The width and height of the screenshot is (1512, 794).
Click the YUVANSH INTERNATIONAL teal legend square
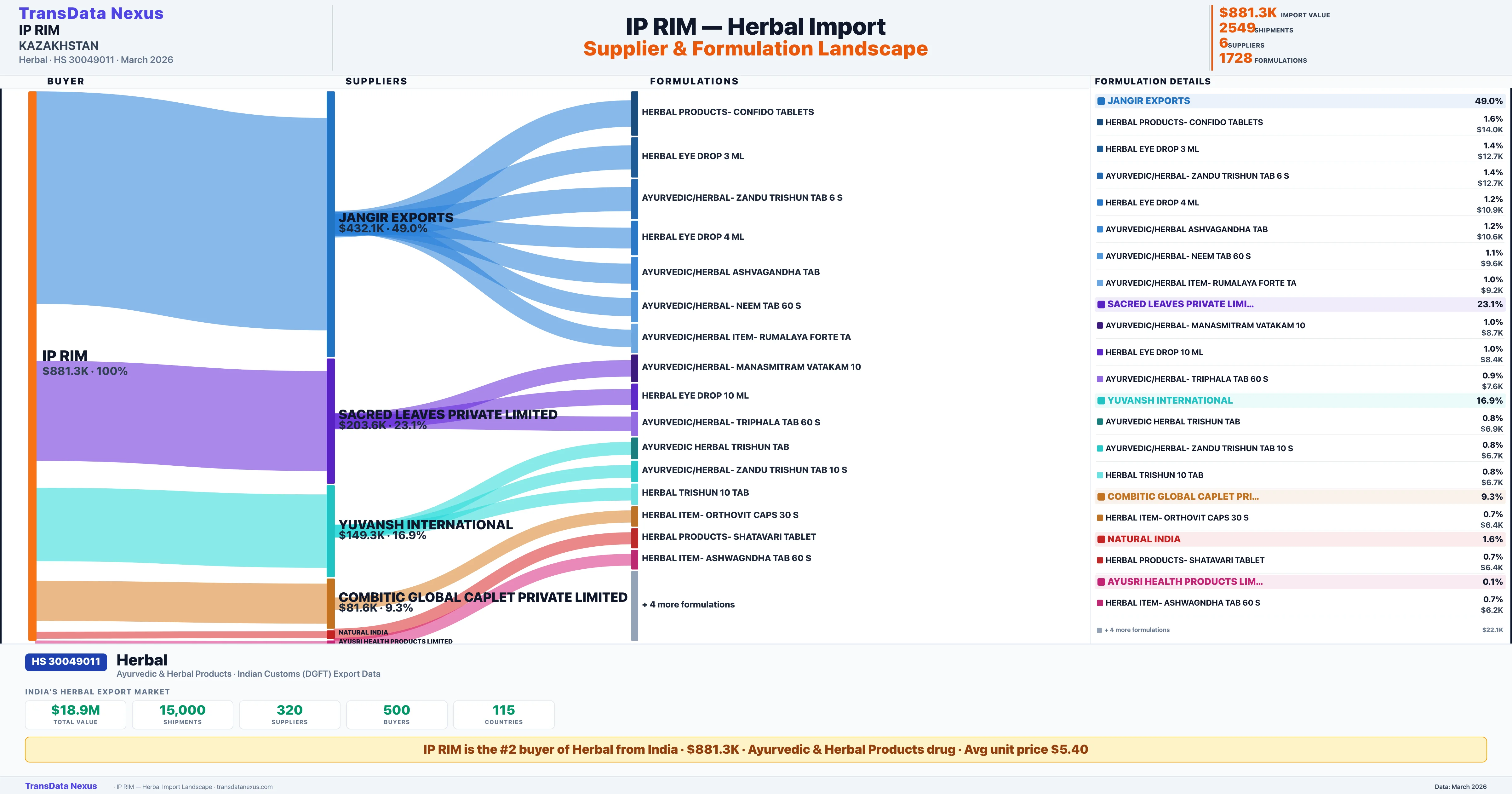1101,400
